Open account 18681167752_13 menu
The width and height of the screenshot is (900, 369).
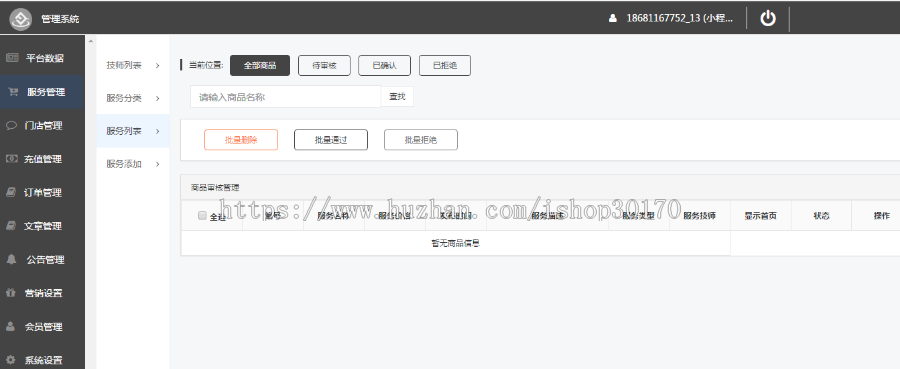tap(680, 18)
